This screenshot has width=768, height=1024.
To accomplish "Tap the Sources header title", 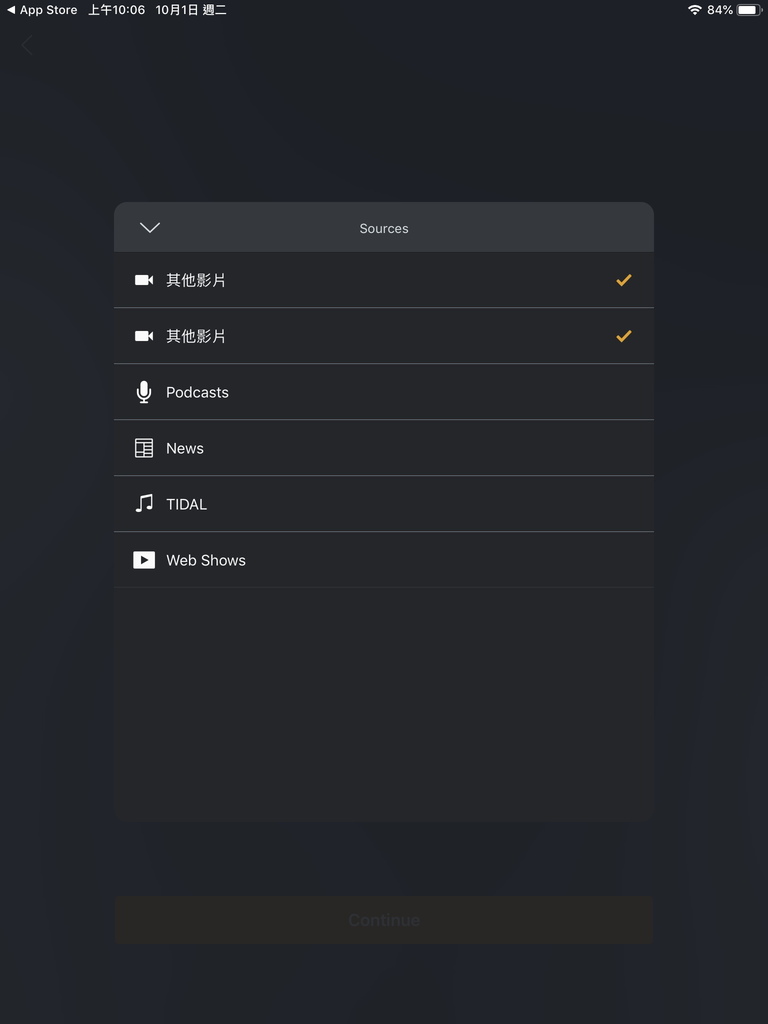I will click(x=384, y=229).
